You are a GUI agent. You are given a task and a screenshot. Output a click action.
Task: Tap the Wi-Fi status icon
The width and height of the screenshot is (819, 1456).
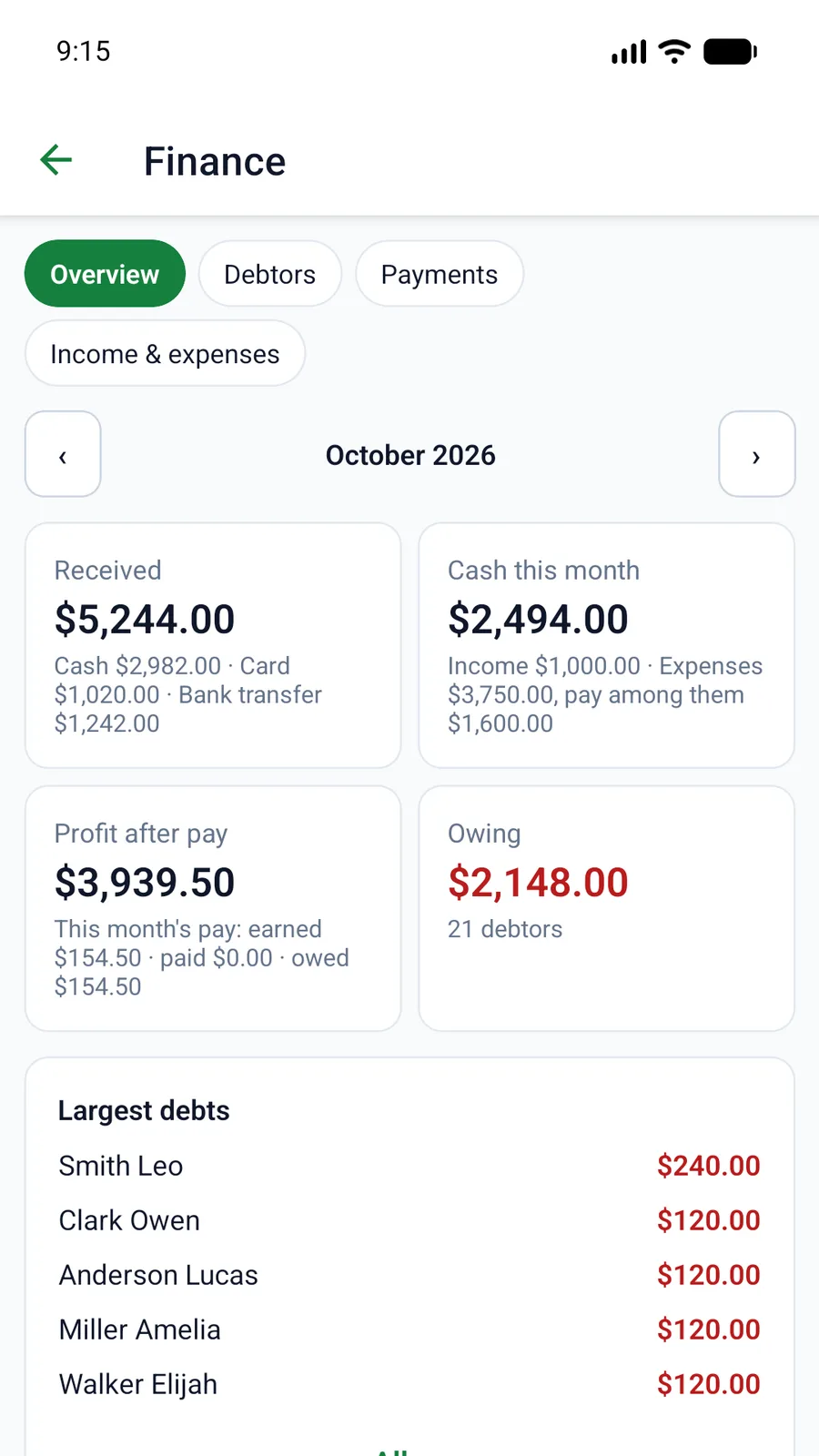click(674, 52)
